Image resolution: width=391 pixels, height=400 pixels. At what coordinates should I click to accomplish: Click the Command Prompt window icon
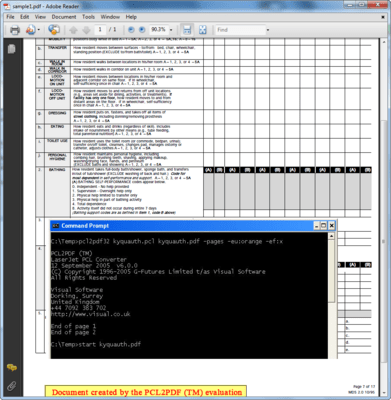pos(56,226)
